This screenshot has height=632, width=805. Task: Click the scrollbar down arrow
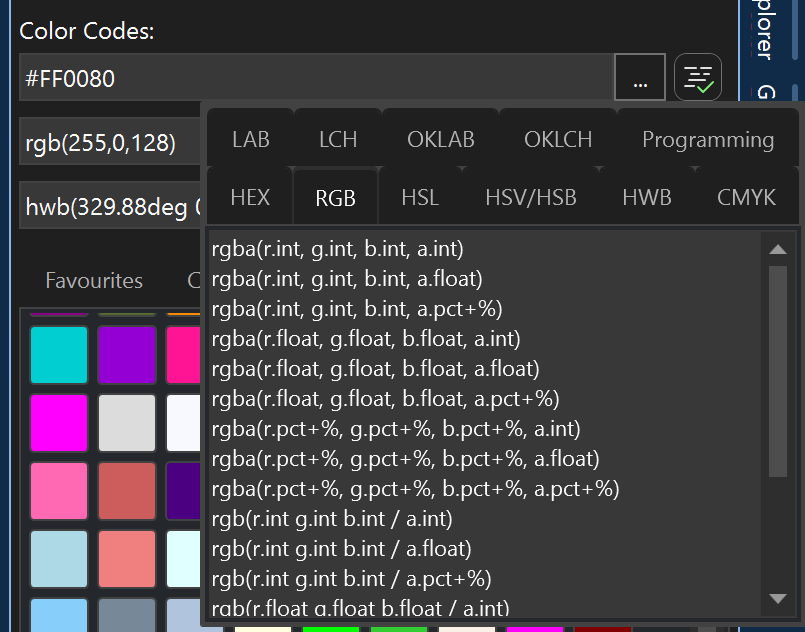pos(778,598)
